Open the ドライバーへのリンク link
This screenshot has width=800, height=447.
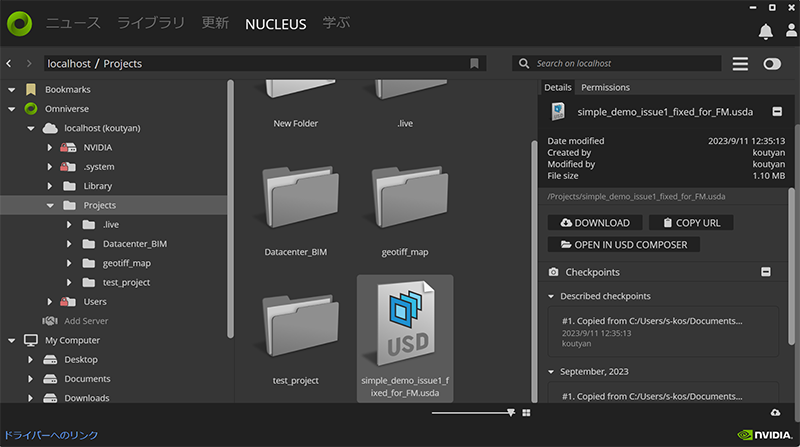pos(51,435)
